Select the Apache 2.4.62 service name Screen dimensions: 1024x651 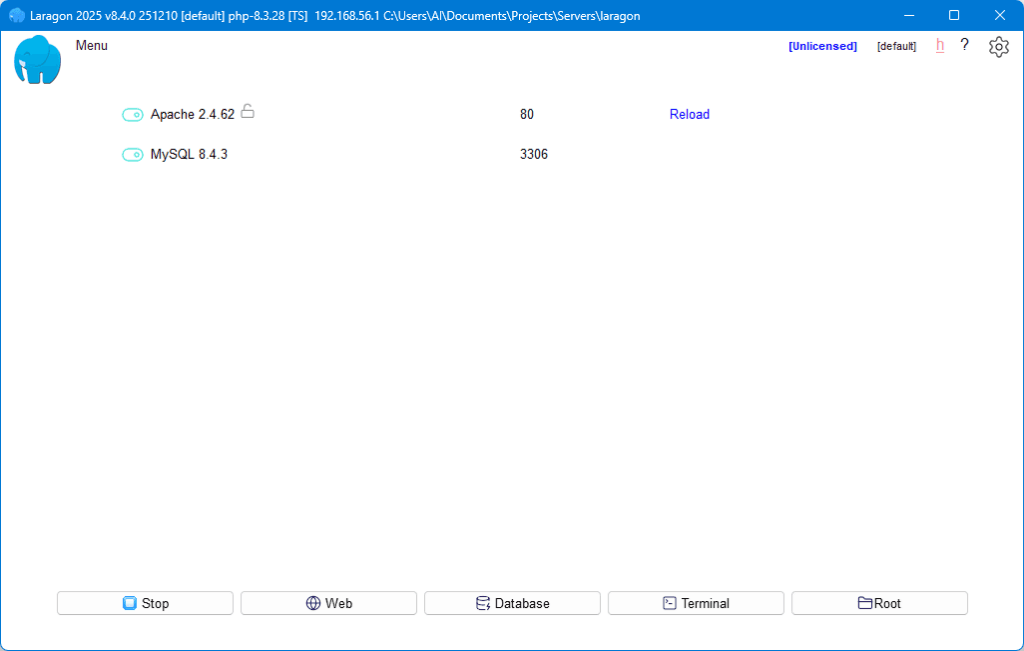point(192,115)
